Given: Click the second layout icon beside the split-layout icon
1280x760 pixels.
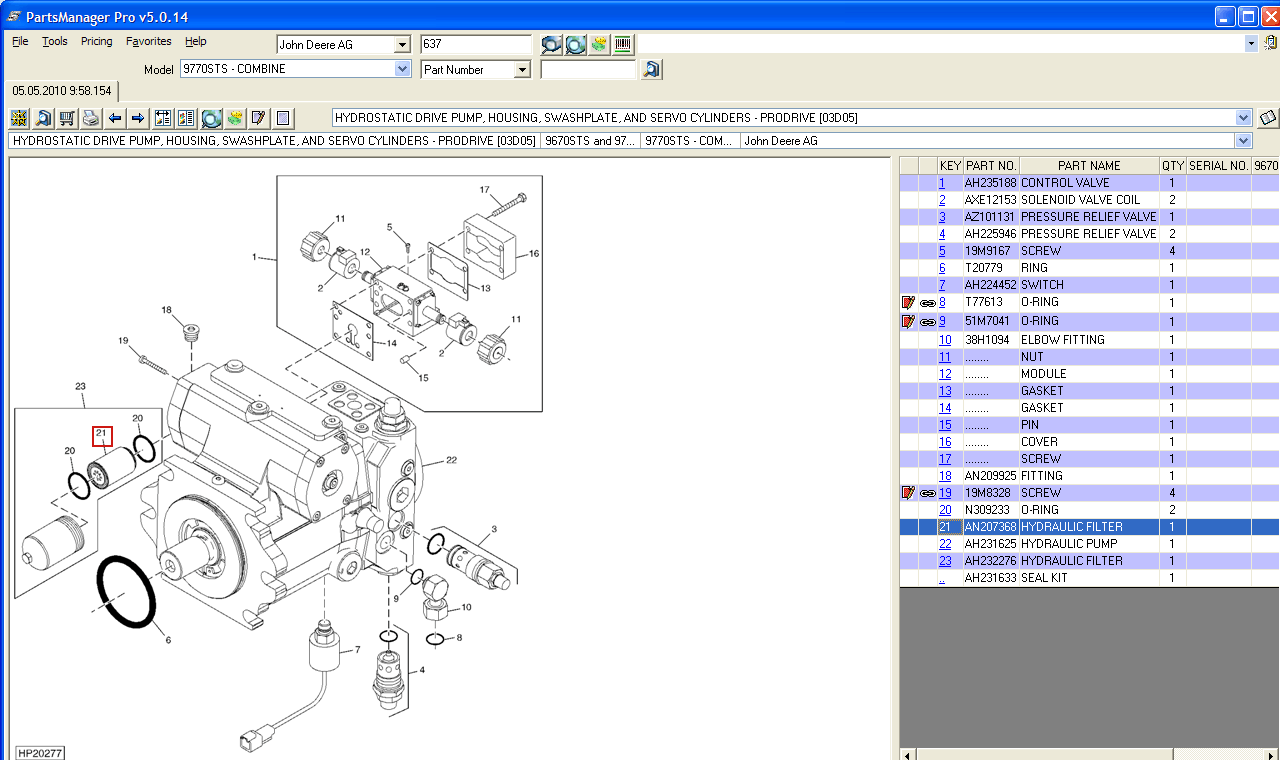Looking at the screenshot, I should [x=186, y=118].
